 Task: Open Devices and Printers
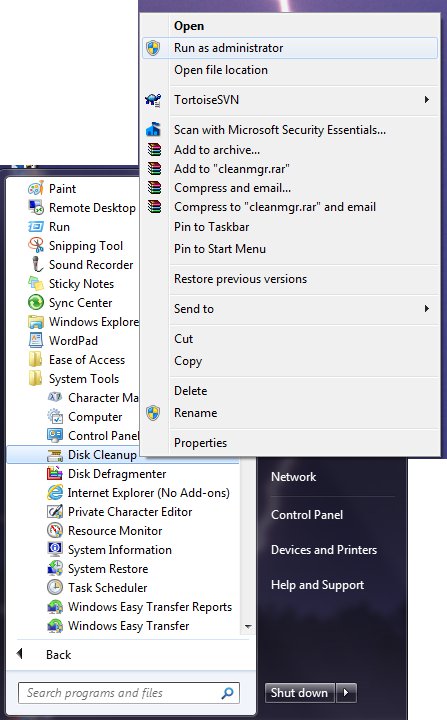click(x=324, y=550)
